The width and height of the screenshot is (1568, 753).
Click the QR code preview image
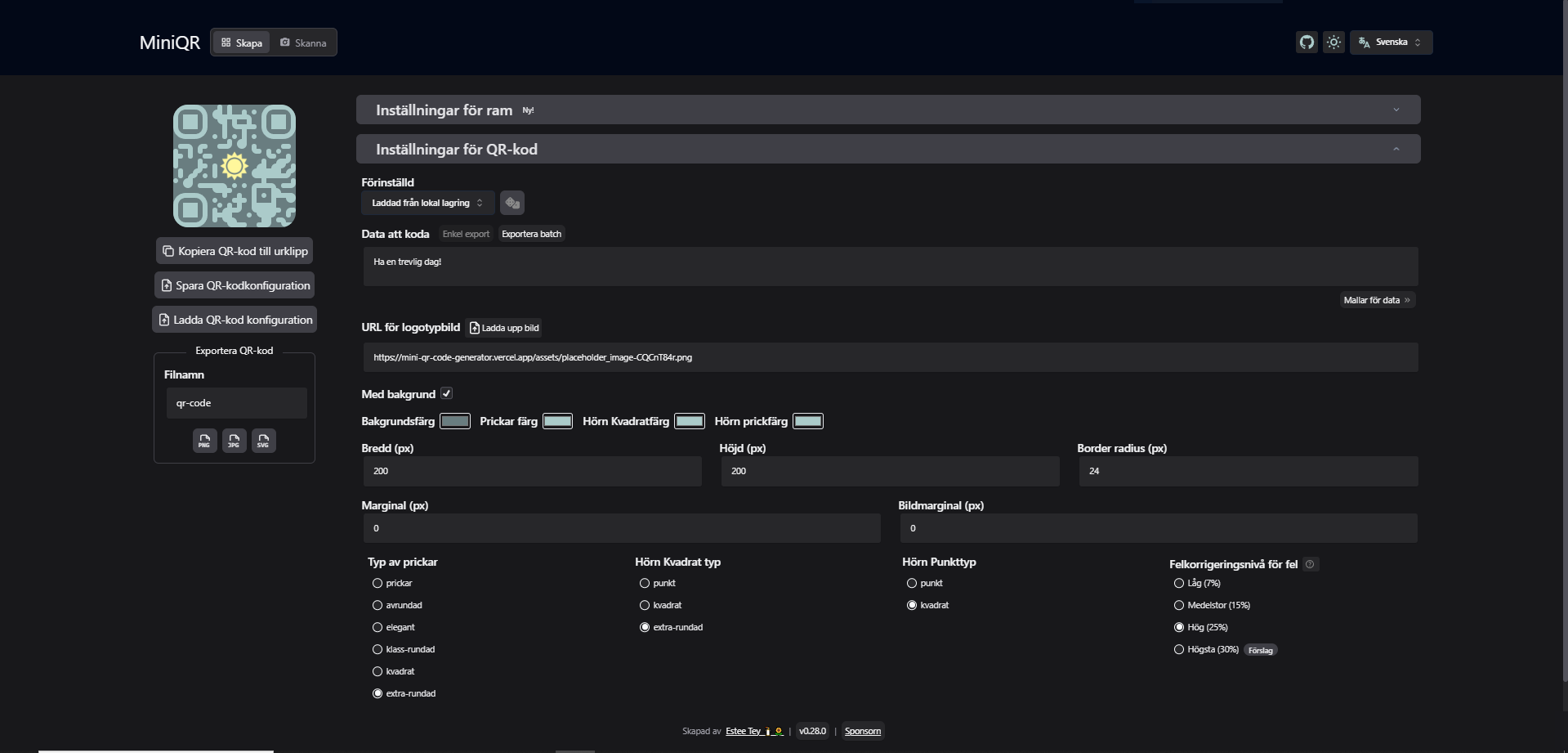pos(235,166)
